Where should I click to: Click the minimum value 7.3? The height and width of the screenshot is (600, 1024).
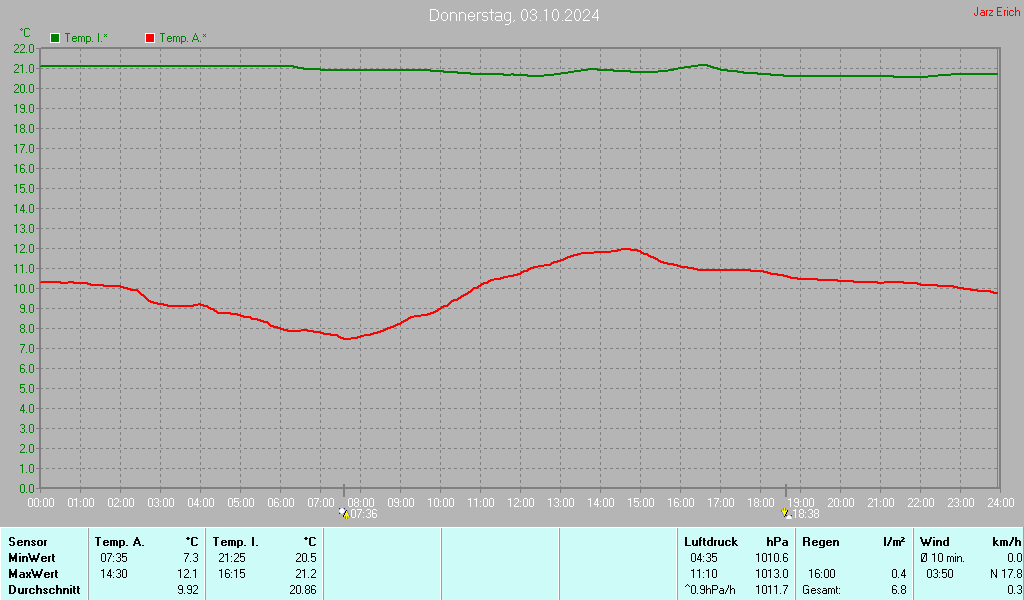(191, 558)
